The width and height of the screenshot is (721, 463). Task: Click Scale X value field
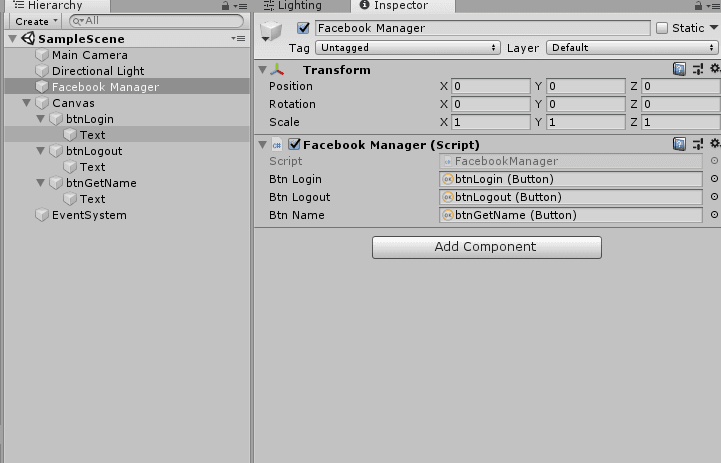click(491, 122)
